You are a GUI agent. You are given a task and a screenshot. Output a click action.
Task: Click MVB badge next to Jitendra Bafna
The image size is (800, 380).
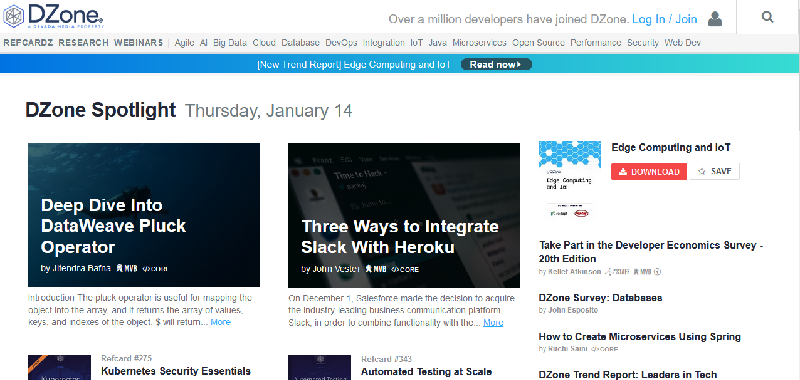pyautogui.click(x=127, y=268)
